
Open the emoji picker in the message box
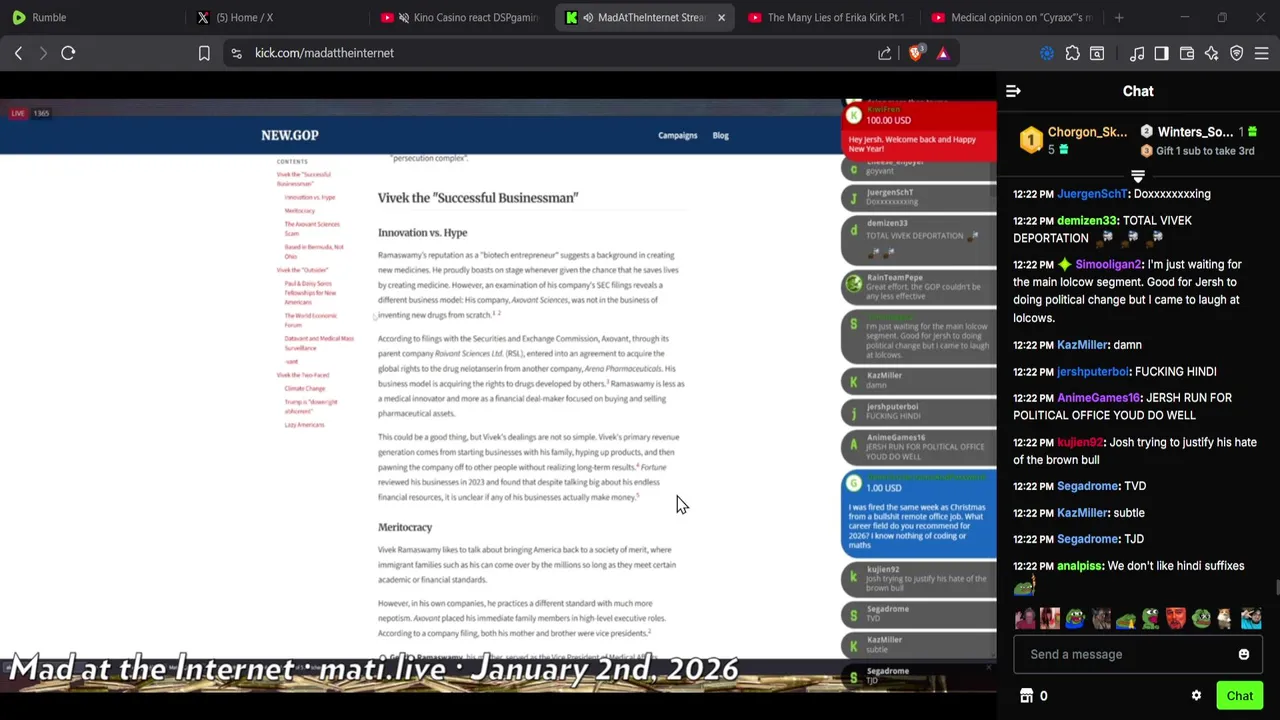[1244, 654]
